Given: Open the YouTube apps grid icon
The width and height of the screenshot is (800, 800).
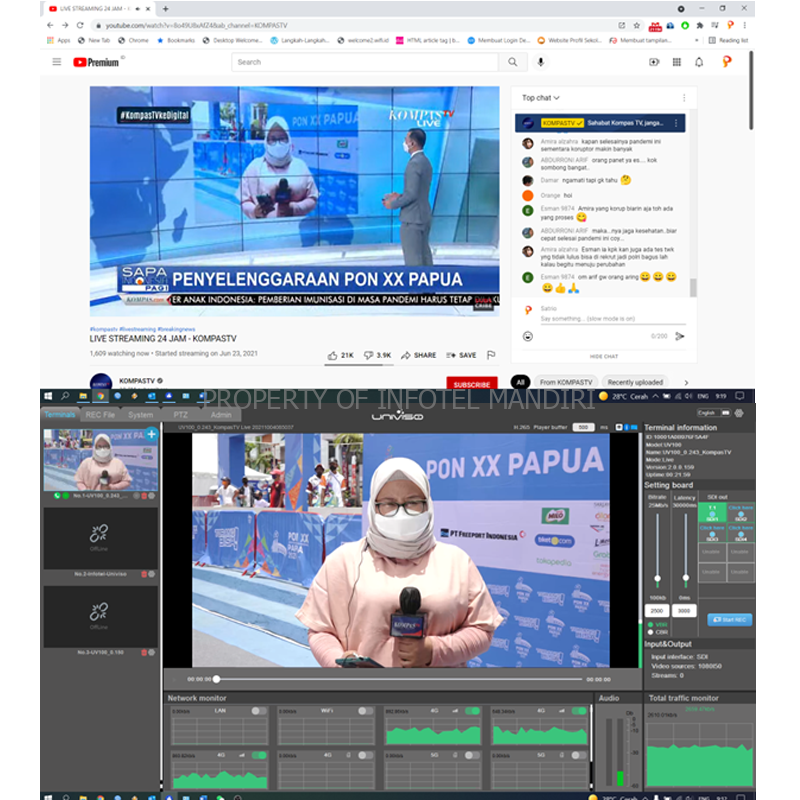Looking at the screenshot, I should tap(677, 62).
